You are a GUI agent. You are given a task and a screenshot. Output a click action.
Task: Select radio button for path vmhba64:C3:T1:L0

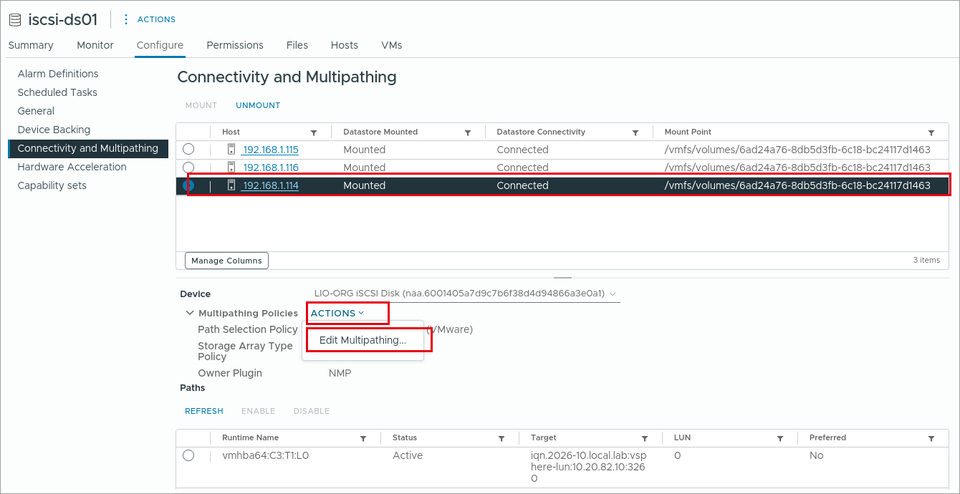coord(189,455)
